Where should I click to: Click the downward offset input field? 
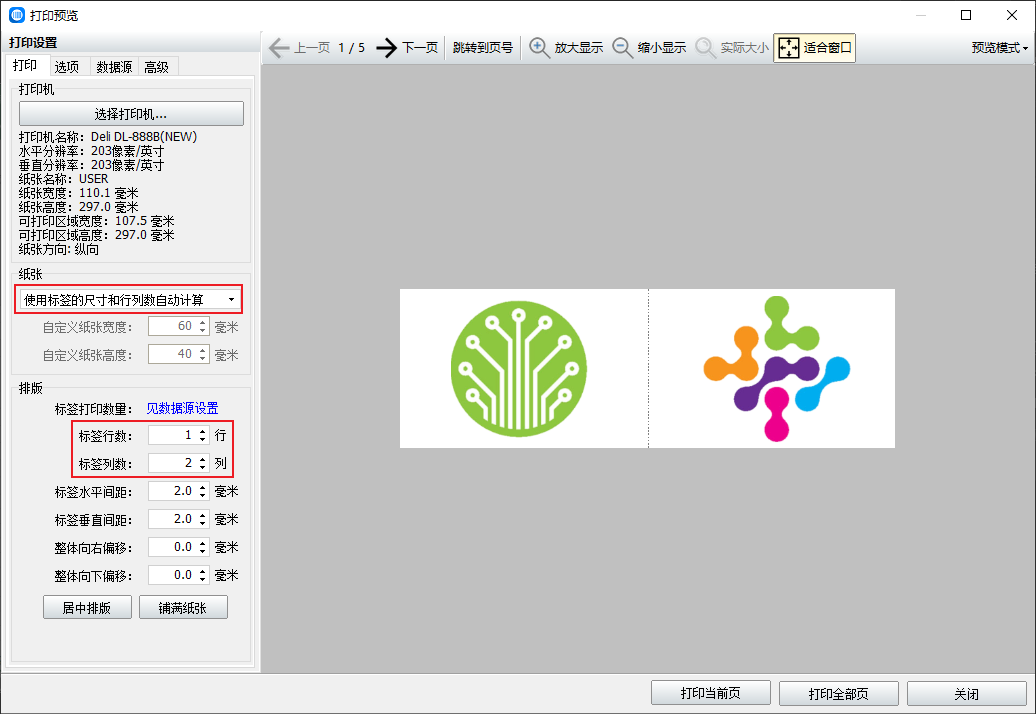coord(172,575)
